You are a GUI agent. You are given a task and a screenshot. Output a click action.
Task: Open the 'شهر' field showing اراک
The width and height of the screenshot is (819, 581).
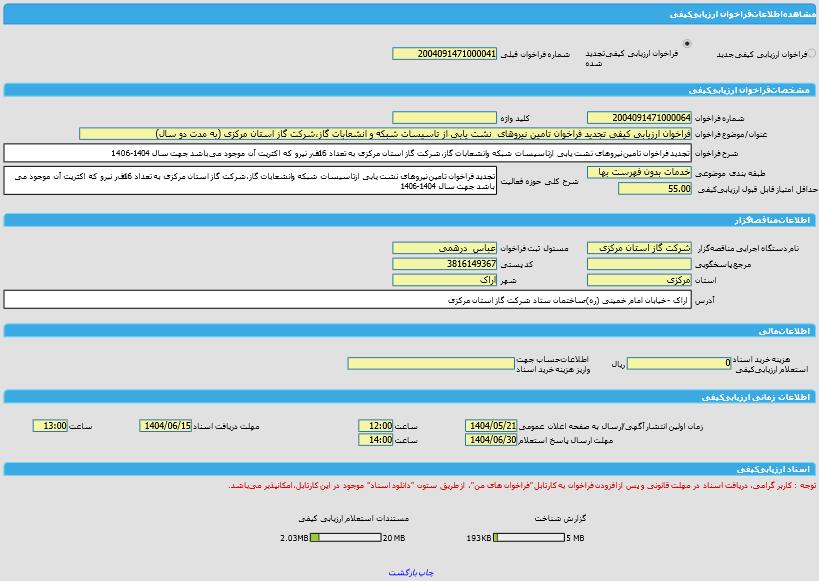444,281
